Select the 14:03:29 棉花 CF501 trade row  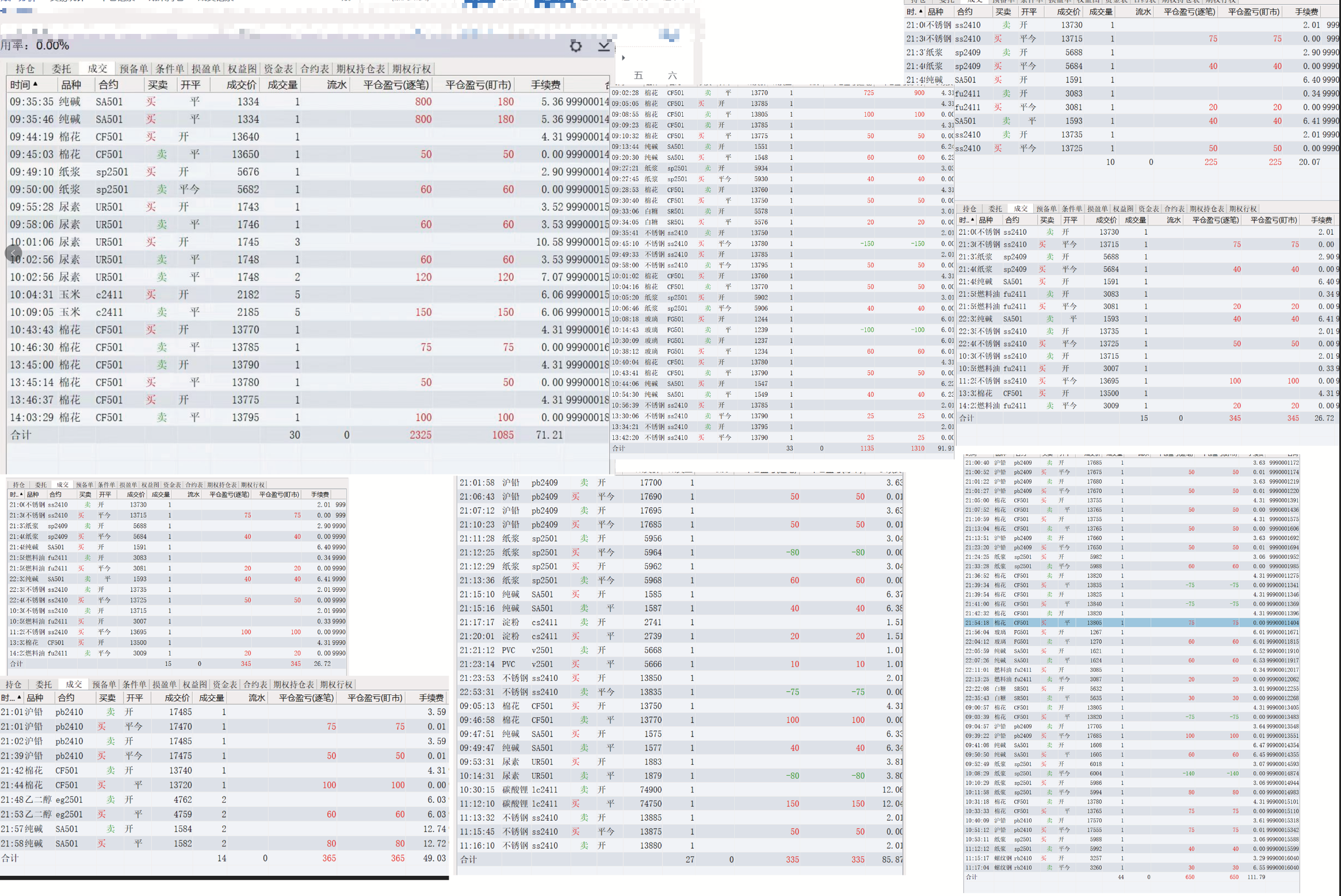[x=308, y=418]
